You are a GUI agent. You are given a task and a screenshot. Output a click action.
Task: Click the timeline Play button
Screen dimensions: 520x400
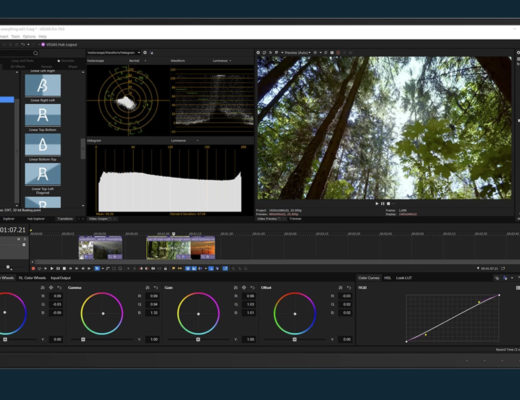click(x=52, y=268)
